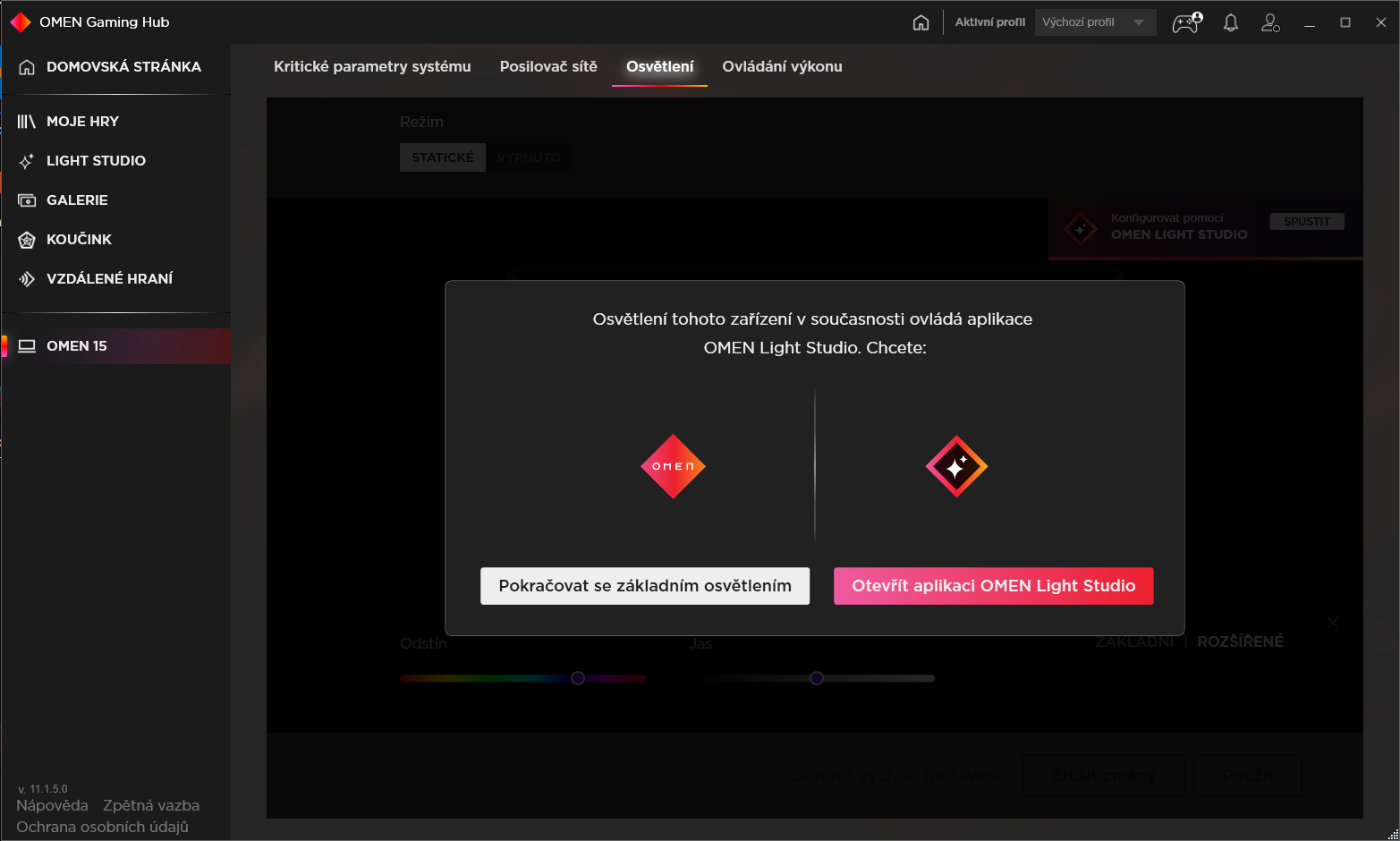Switch to Posilovač sítě tab
Image resolution: width=1400 pixels, height=841 pixels.
point(548,66)
